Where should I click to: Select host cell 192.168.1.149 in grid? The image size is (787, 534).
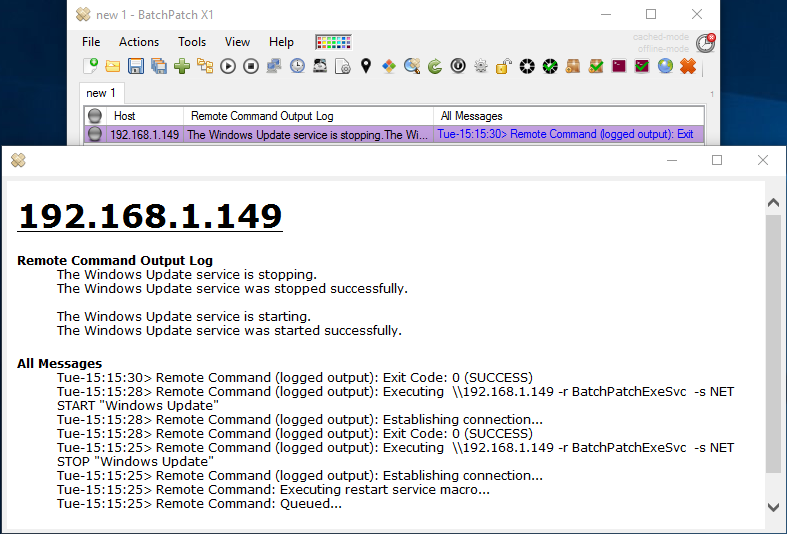145,135
